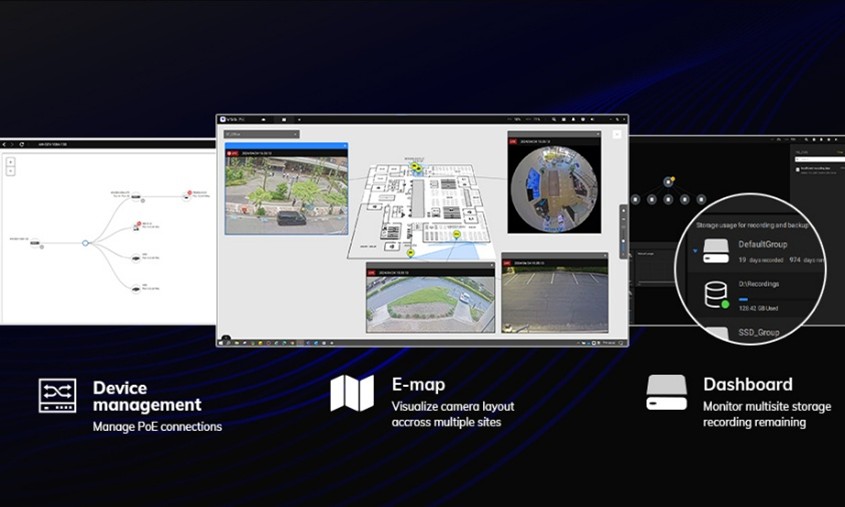Image resolution: width=845 pixels, height=507 pixels.
Task: Click the central hollow node in topology graph
Action: click(x=86, y=242)
